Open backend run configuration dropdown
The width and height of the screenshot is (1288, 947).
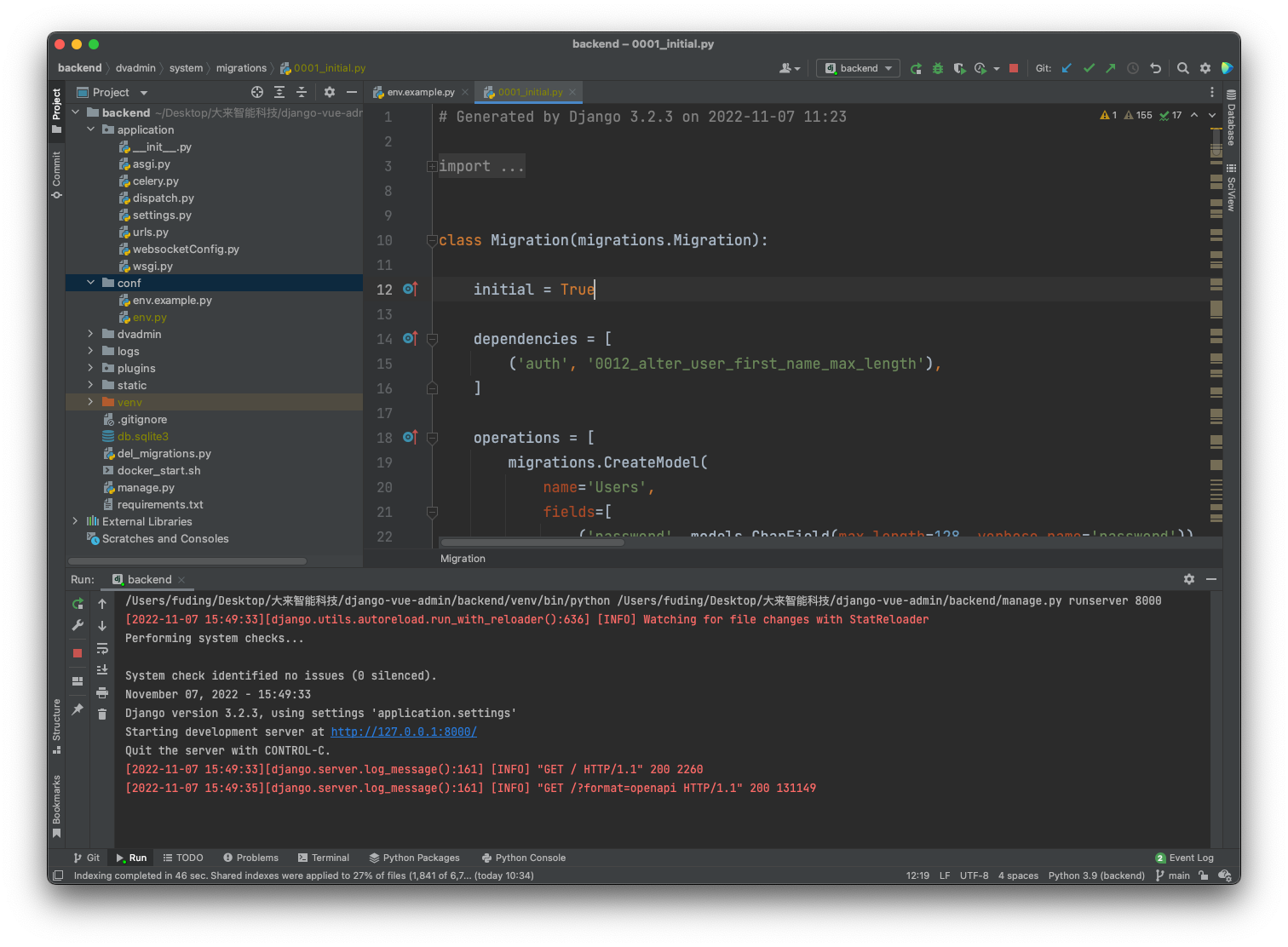[858, 68]
